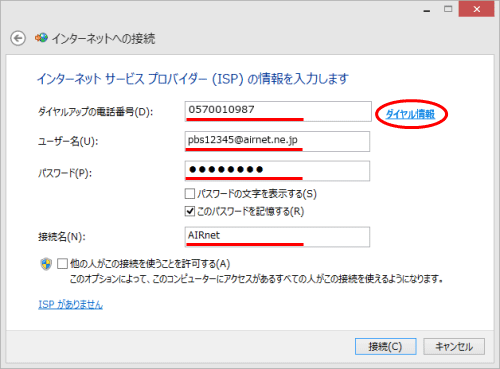
Task: Focus the 接続名 field containing AIRnet
Action: coord(277,237)
